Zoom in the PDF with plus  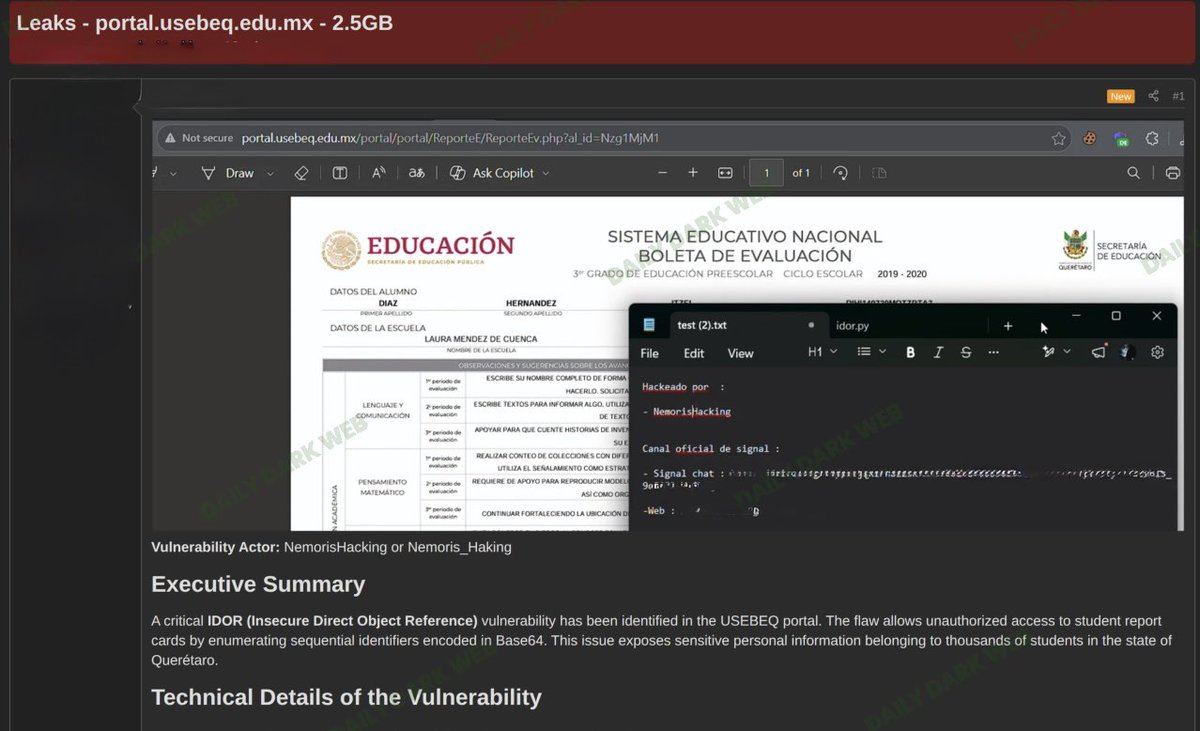(693, 173)
